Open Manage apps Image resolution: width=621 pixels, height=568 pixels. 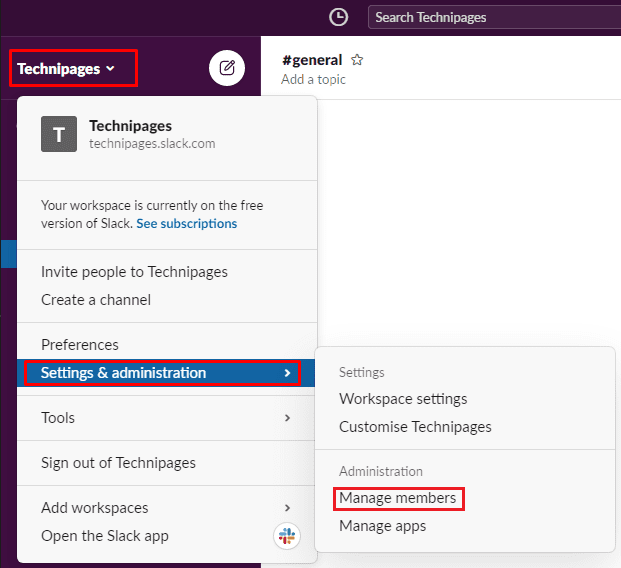[383, 526]
